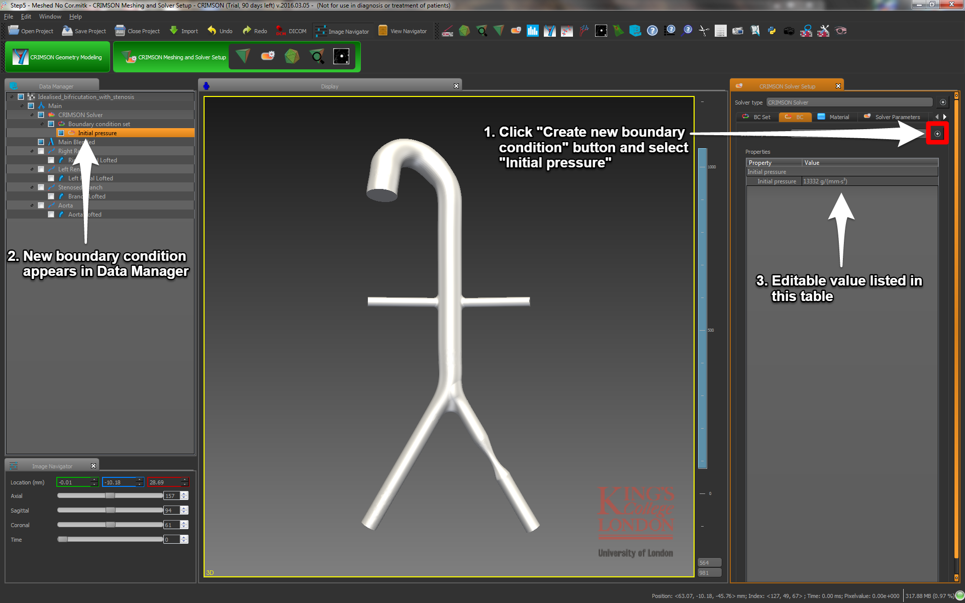
Task: Click the Redo toolbar button
Action: click(254, 31)
